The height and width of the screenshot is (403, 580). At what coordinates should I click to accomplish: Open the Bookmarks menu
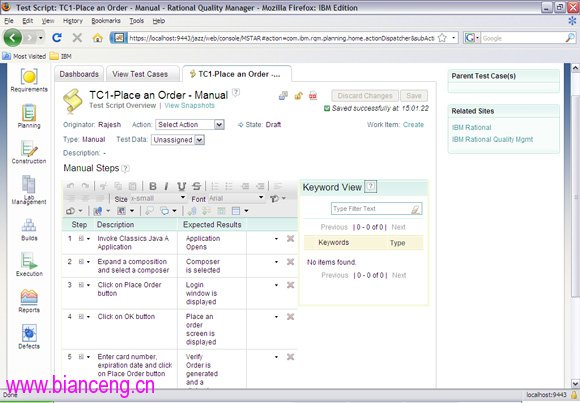pos(106,21)
